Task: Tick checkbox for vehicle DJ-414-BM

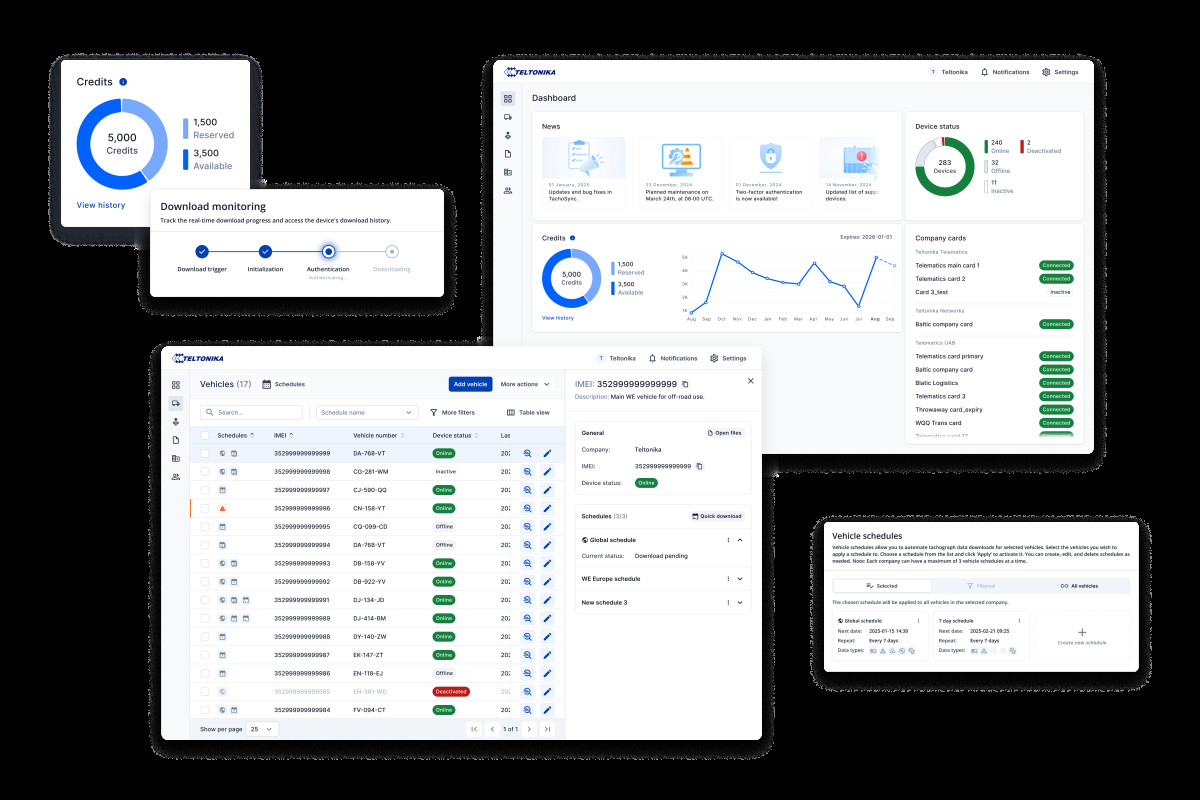Action: coord(205,618)
